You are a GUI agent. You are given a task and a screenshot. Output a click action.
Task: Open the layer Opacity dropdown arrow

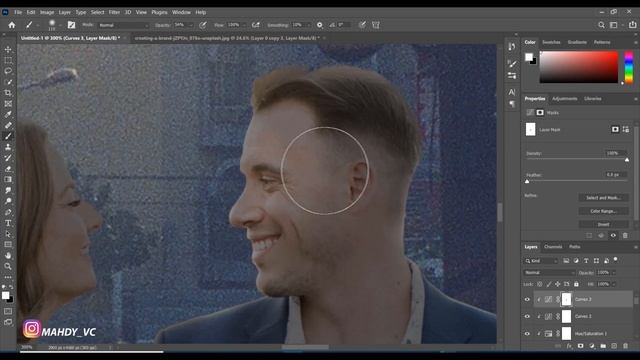point(613,273)
